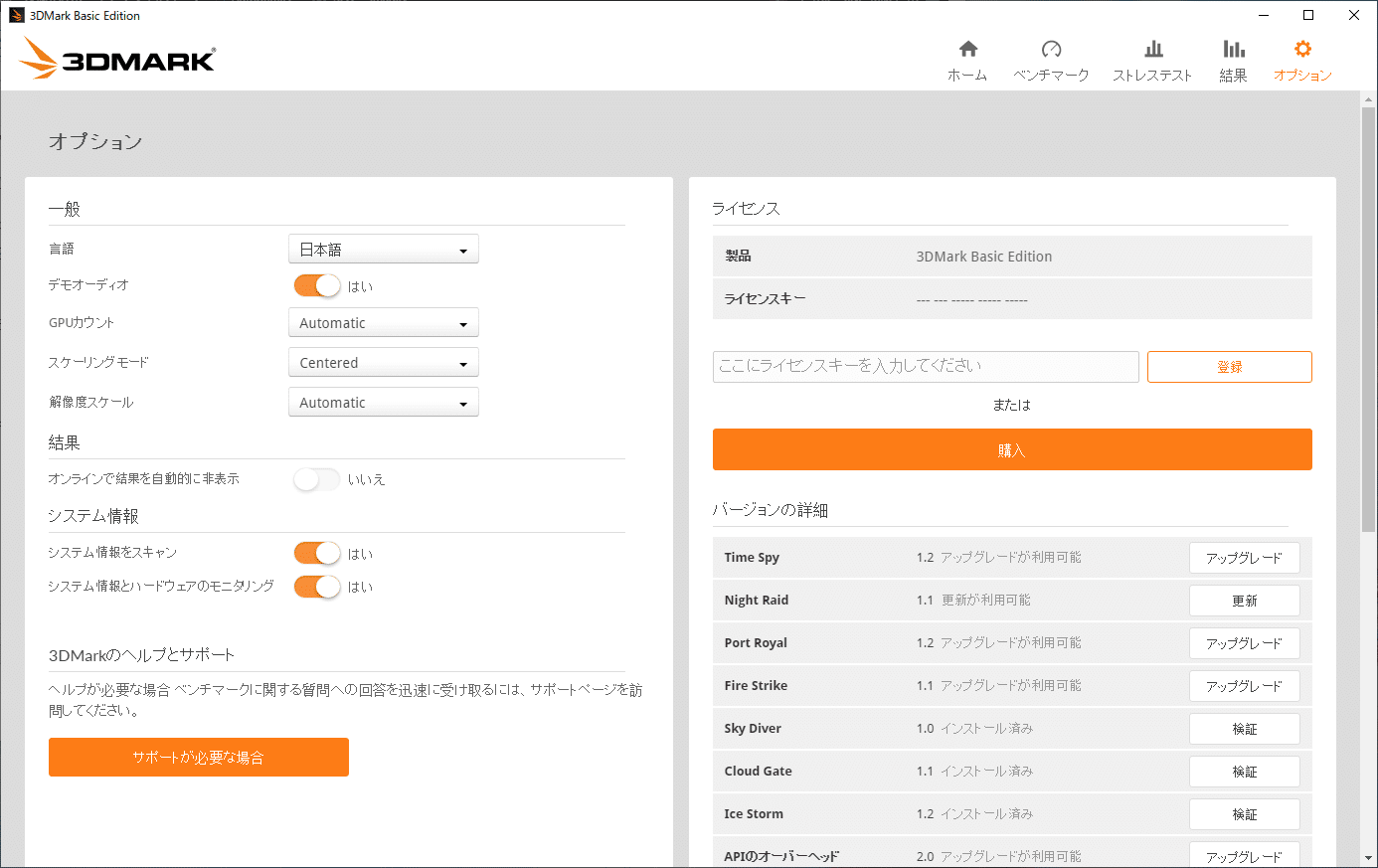
Task: Click the 'Port Royal' row name
Action: coord(756,643)
